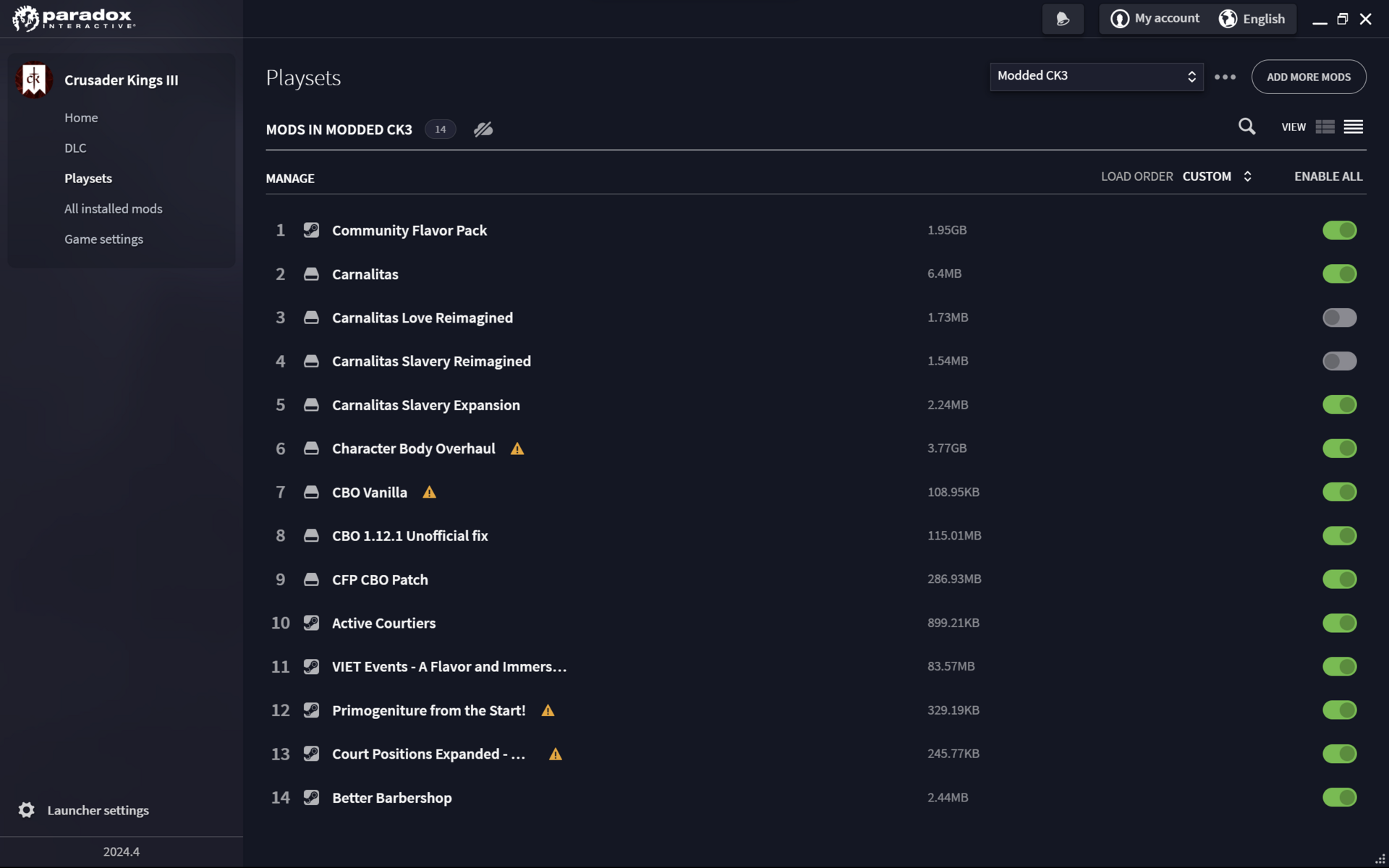
Task: Open Launcher settings
Action: pos(98,810)
